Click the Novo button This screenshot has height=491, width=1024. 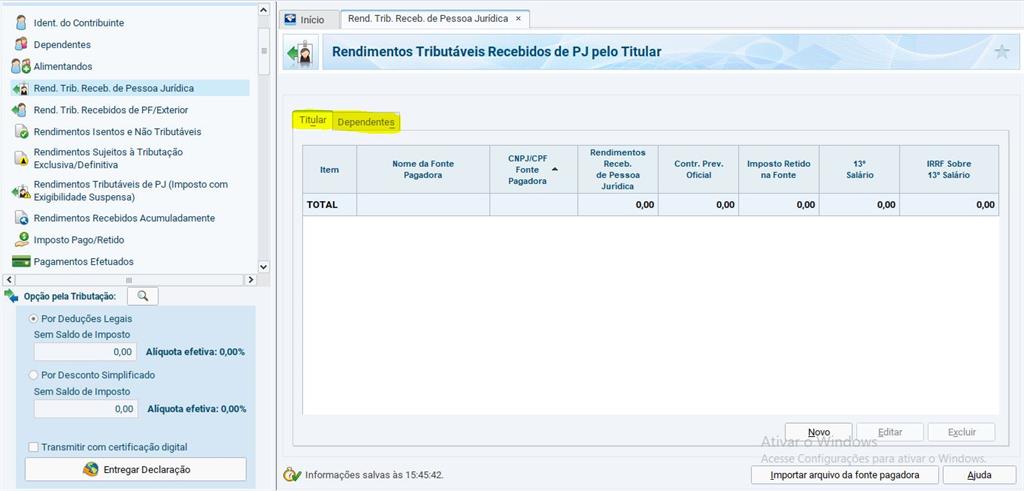point(819,432)
